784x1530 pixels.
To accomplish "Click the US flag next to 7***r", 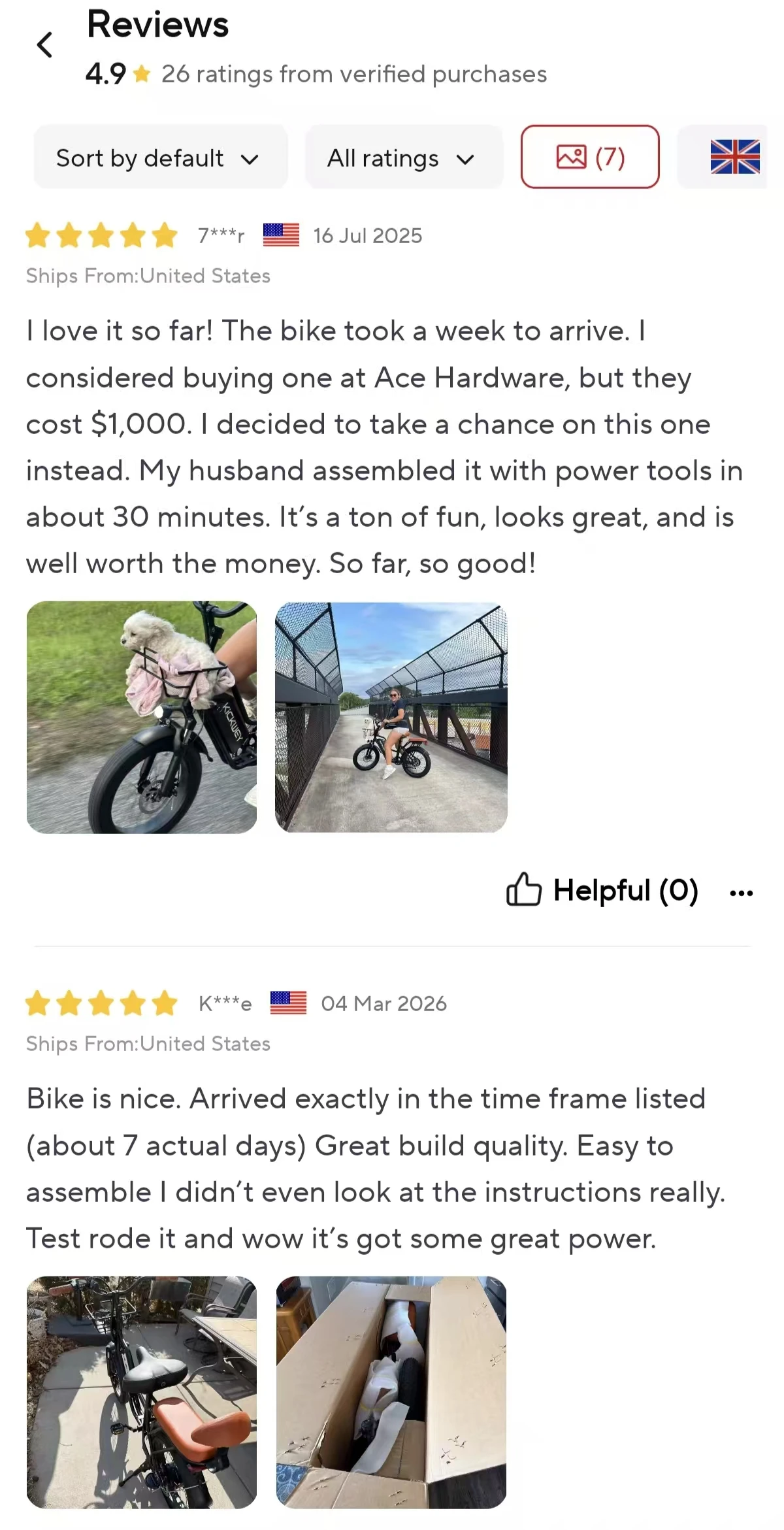I will [x=281, y=235].
